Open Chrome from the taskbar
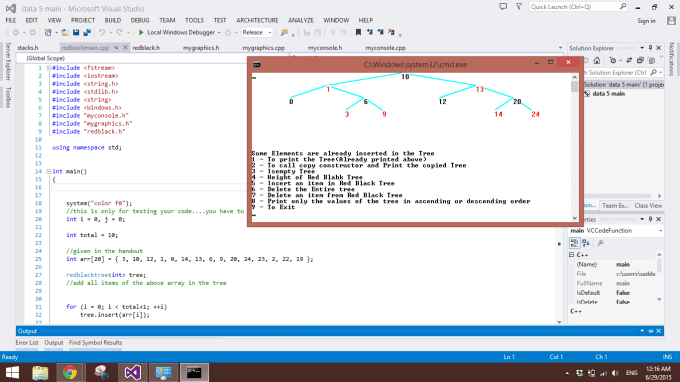 [70, 372]
